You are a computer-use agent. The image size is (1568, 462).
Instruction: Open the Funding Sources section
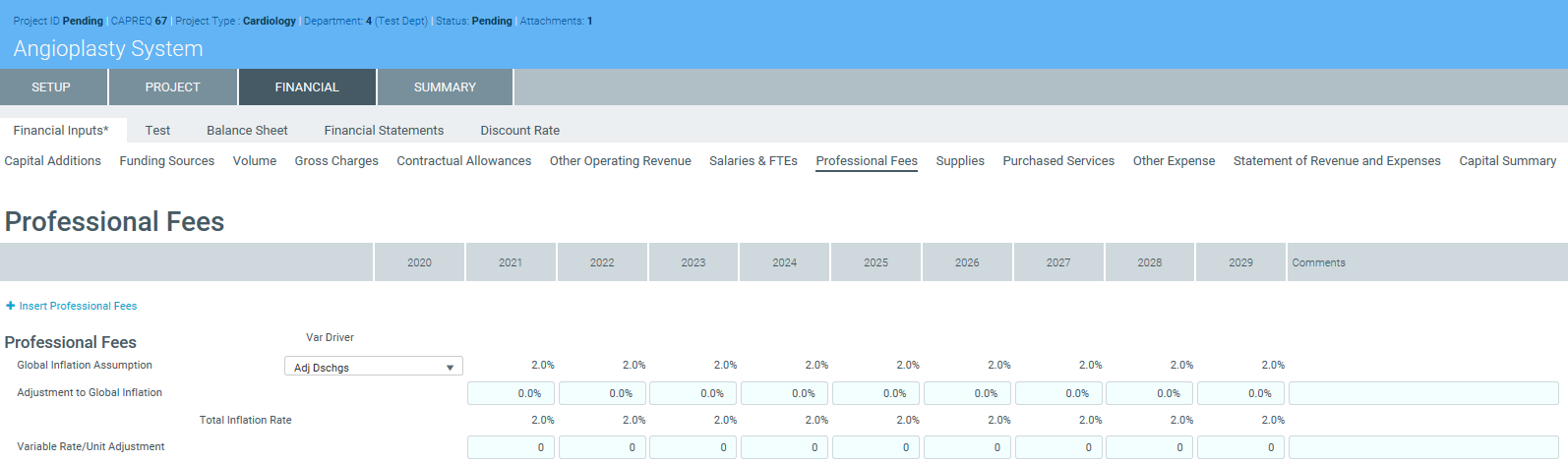(166, 160)
